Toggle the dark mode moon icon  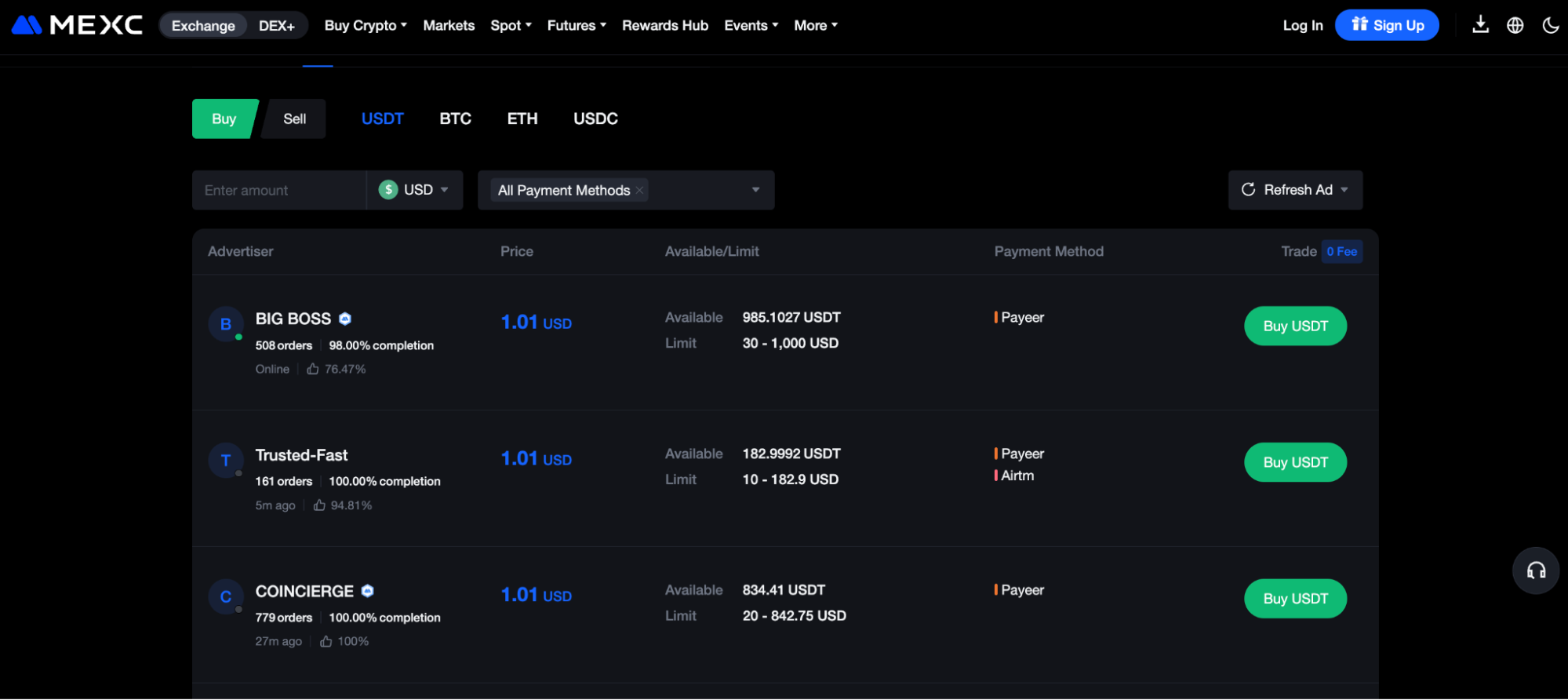pos(1550,25)
